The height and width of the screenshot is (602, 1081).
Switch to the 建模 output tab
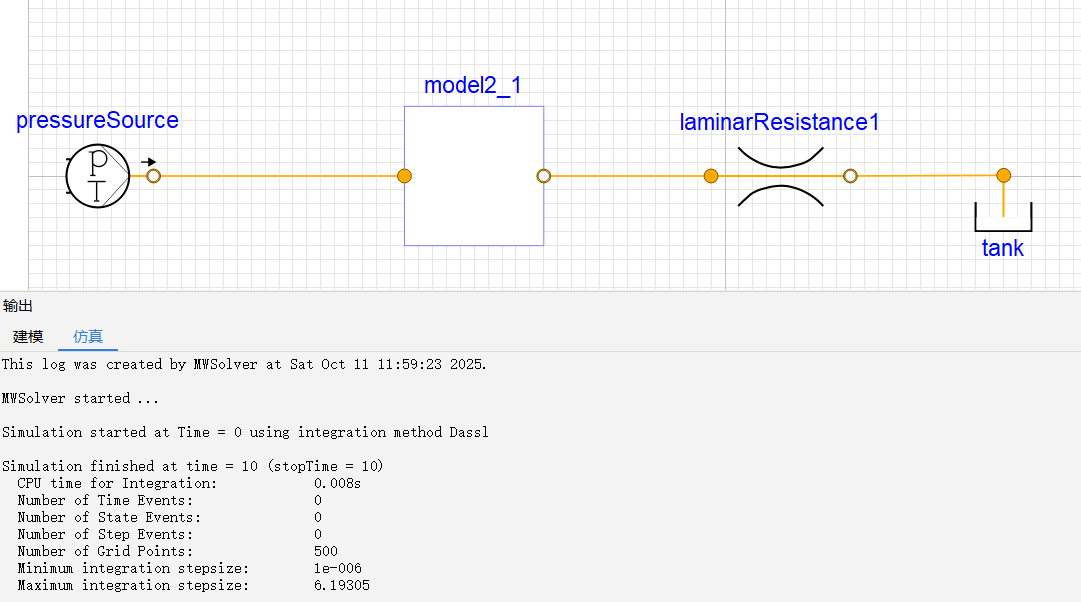coord(28,337)
